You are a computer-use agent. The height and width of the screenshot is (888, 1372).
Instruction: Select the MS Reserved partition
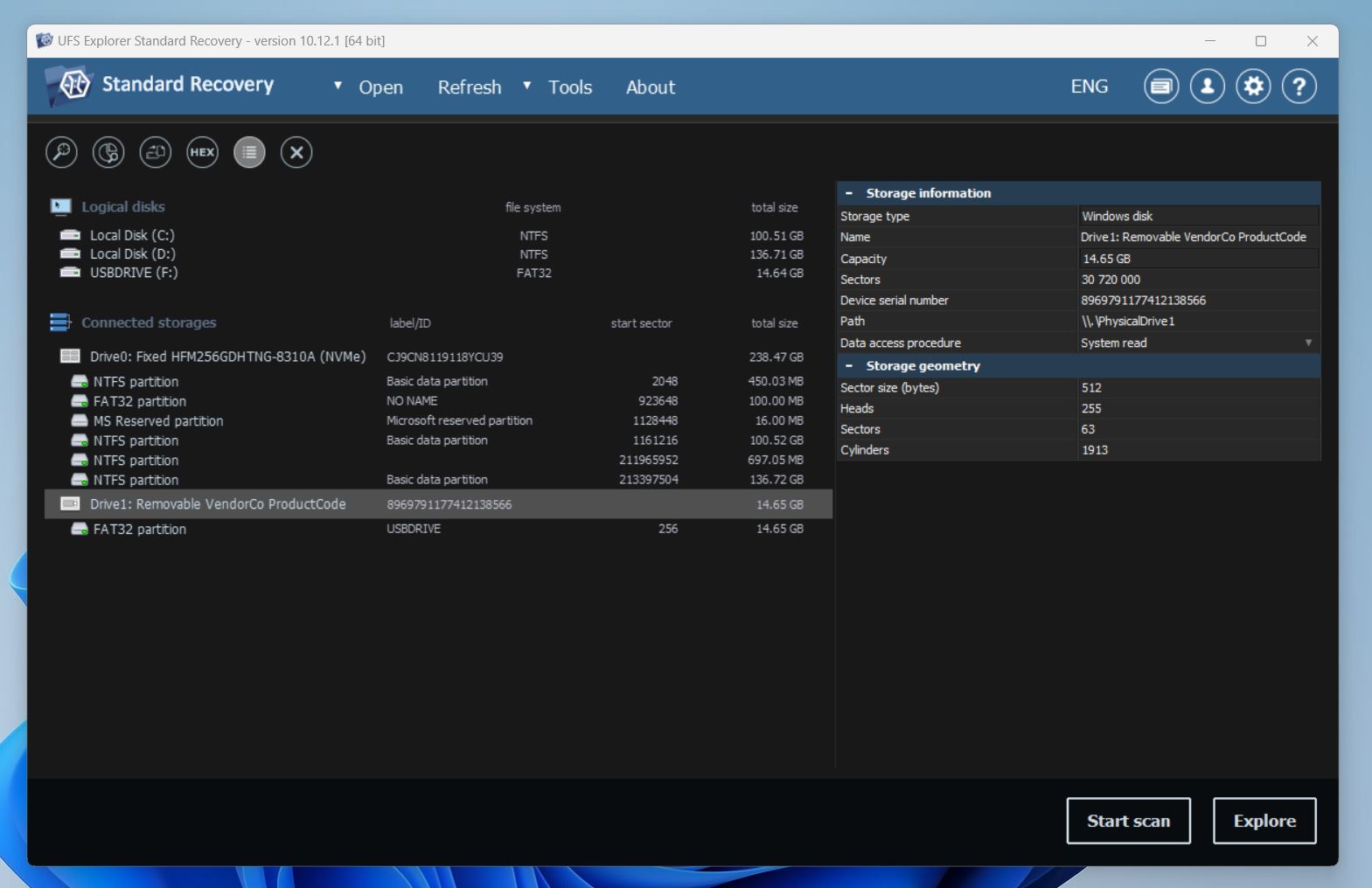point(438,420)
